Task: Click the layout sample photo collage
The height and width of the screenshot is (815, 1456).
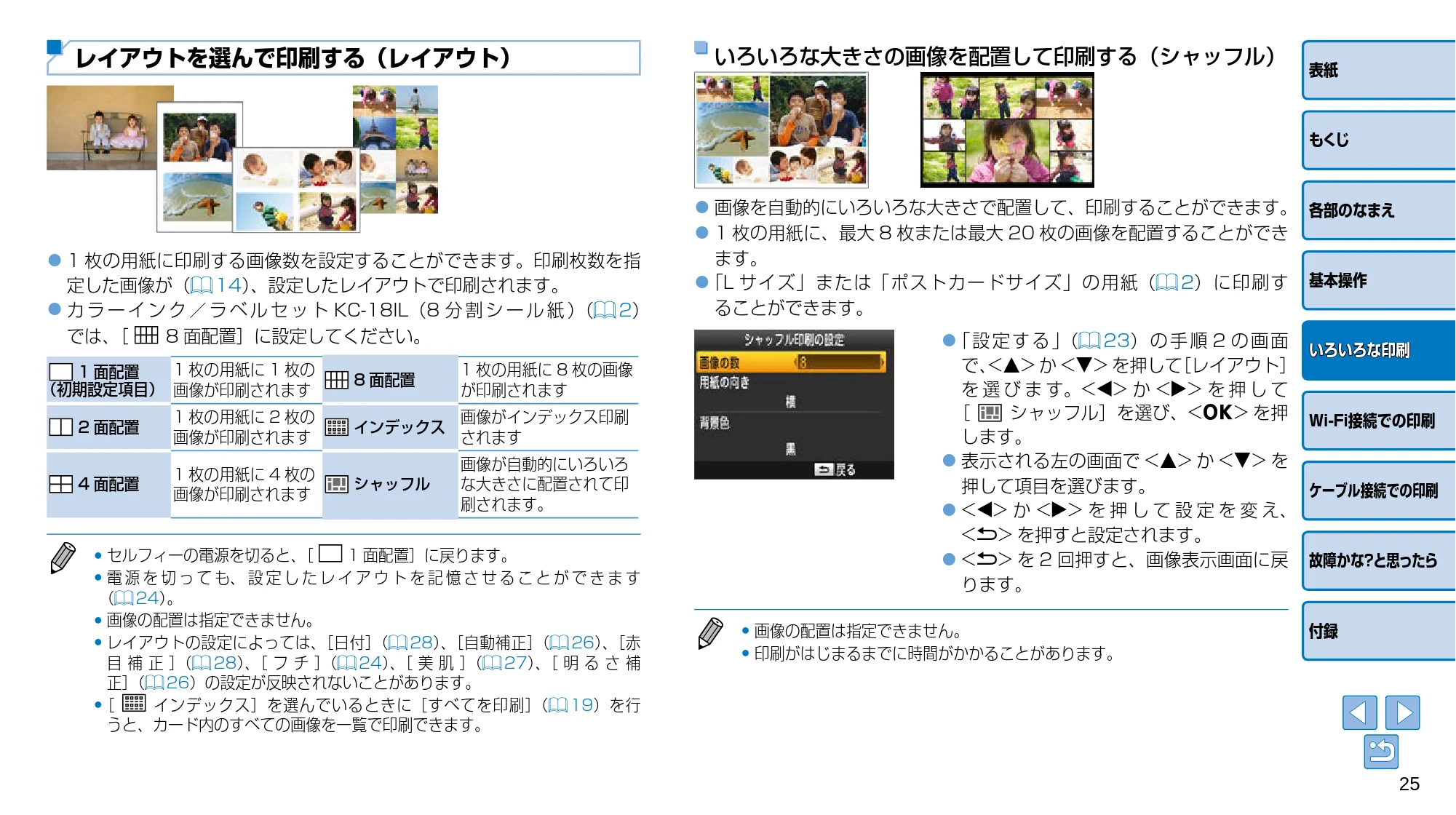Action: pyautogui.click(x=242, y=159)
